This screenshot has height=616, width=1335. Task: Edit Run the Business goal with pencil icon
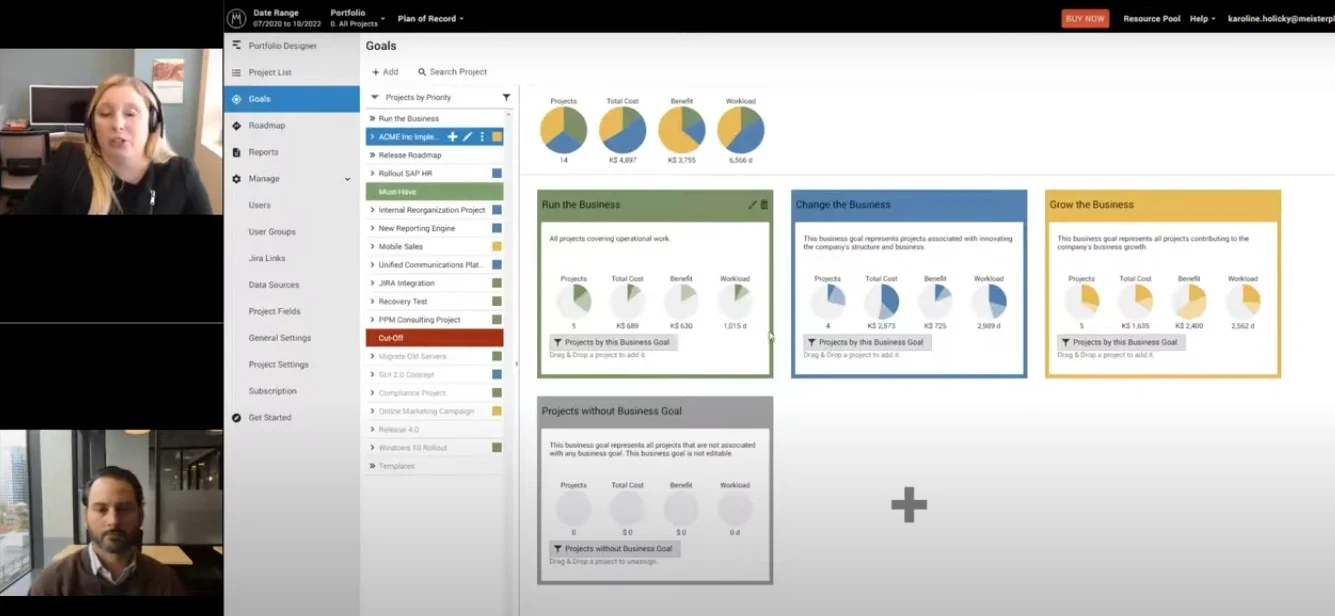coord(752,204)
